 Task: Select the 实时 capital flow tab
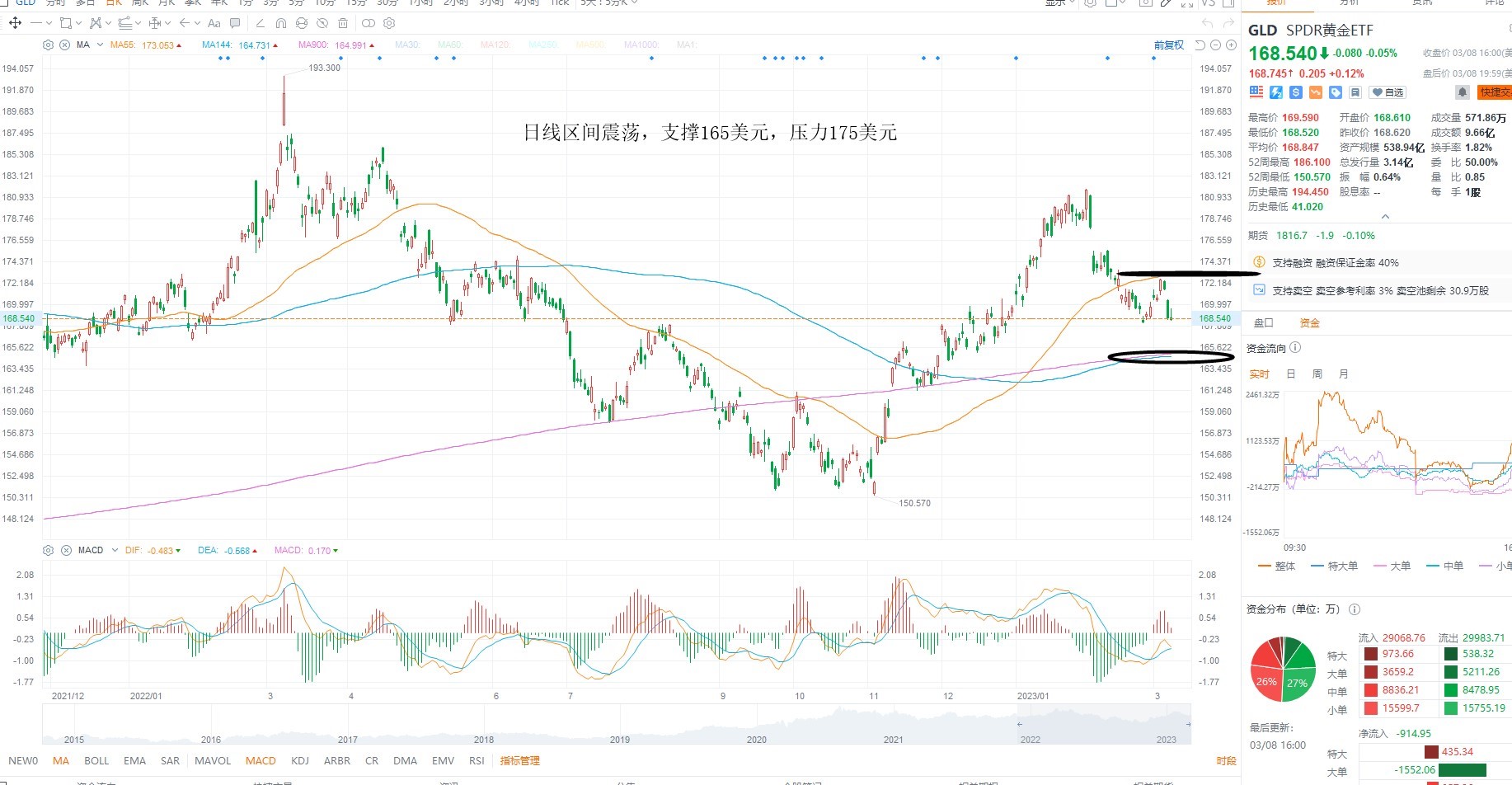point(1260,374)
